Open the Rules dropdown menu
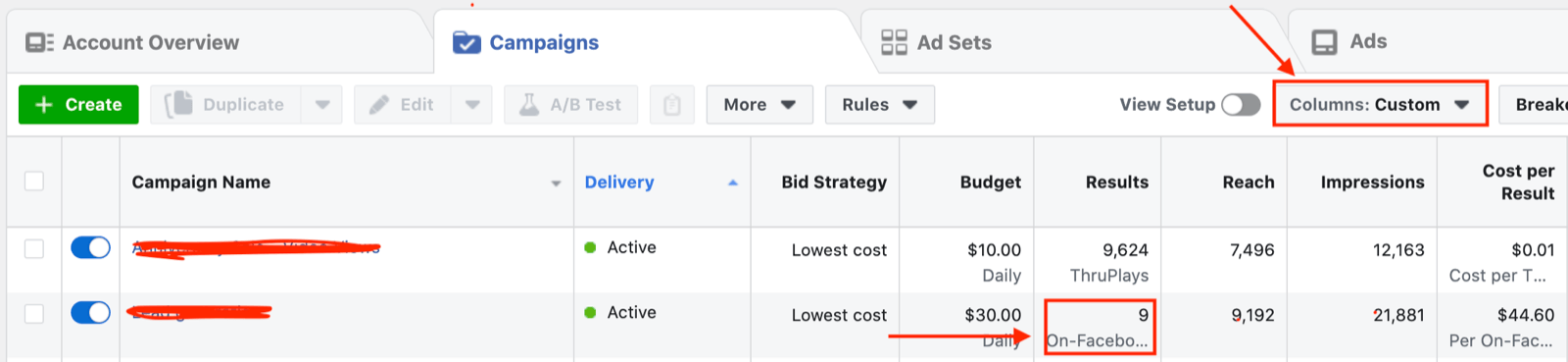This screenshot has width=1568, height=362. pyautogui.click(x=880, y=105)
